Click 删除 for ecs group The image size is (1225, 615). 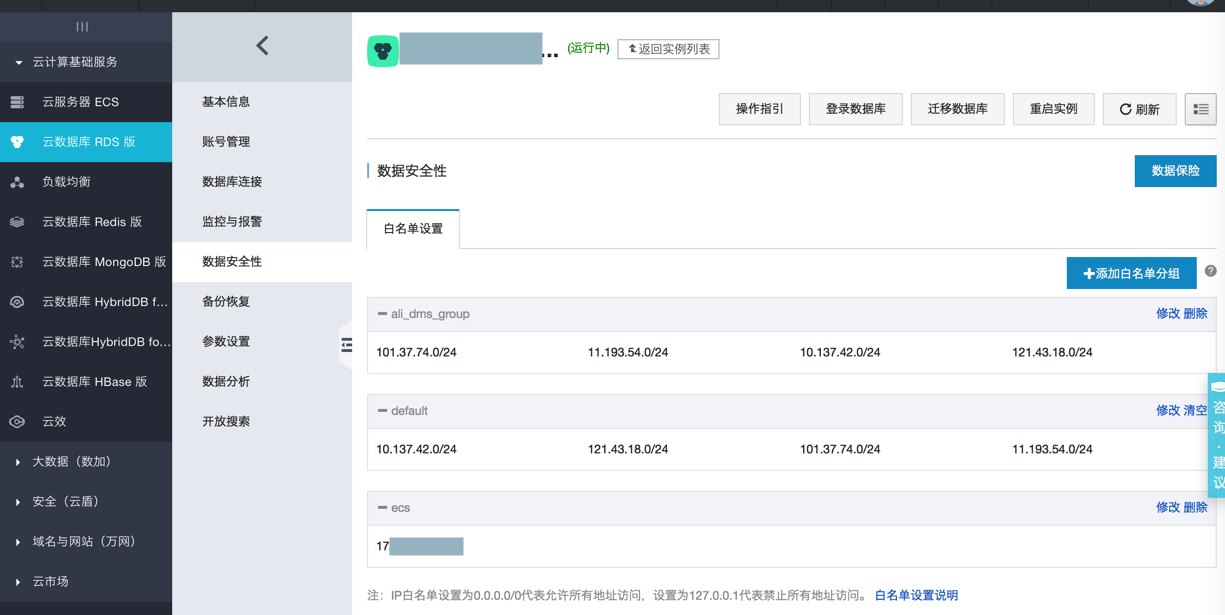(1195, 508)
